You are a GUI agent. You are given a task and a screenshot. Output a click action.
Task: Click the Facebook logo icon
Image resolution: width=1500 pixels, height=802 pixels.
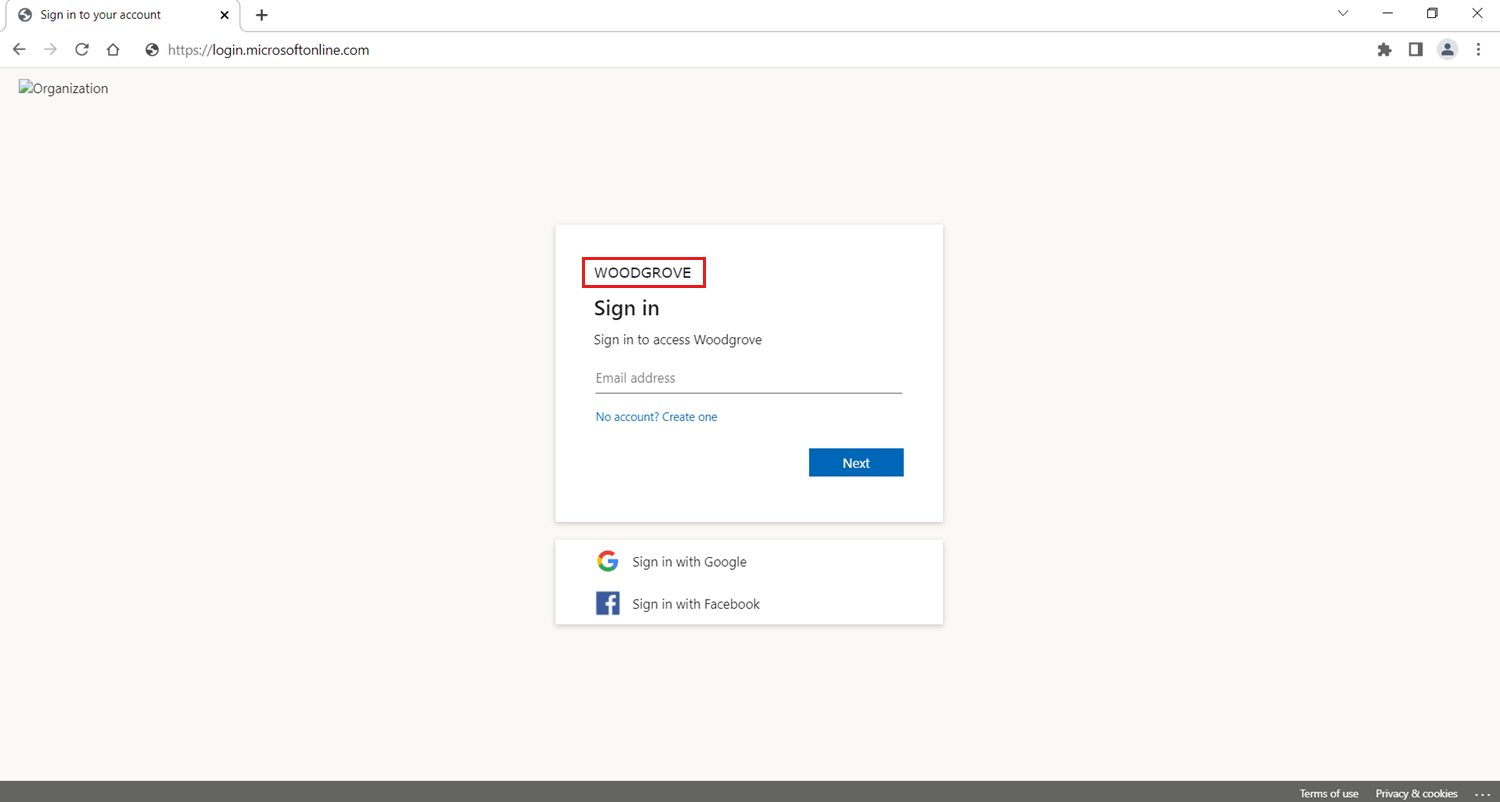[x=607, y=603]
